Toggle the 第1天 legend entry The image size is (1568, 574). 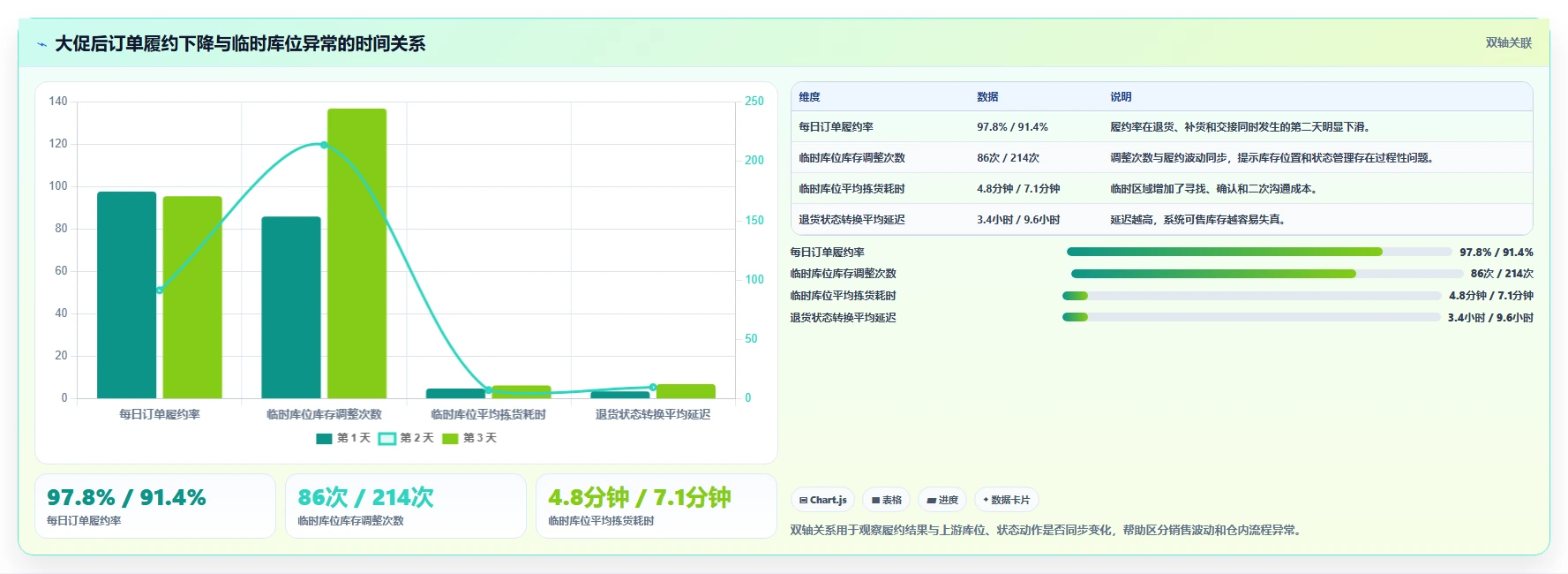tap(343, 438)
